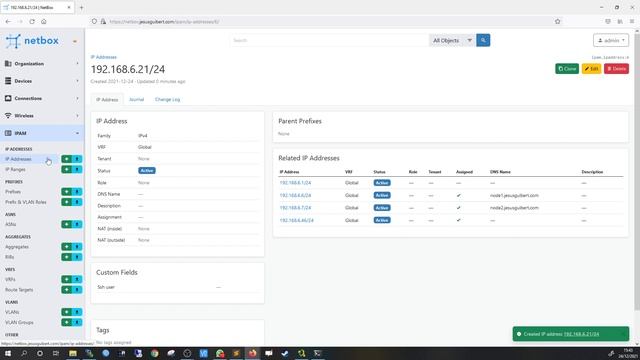Add a new RIR with green plus

point(67,257)
